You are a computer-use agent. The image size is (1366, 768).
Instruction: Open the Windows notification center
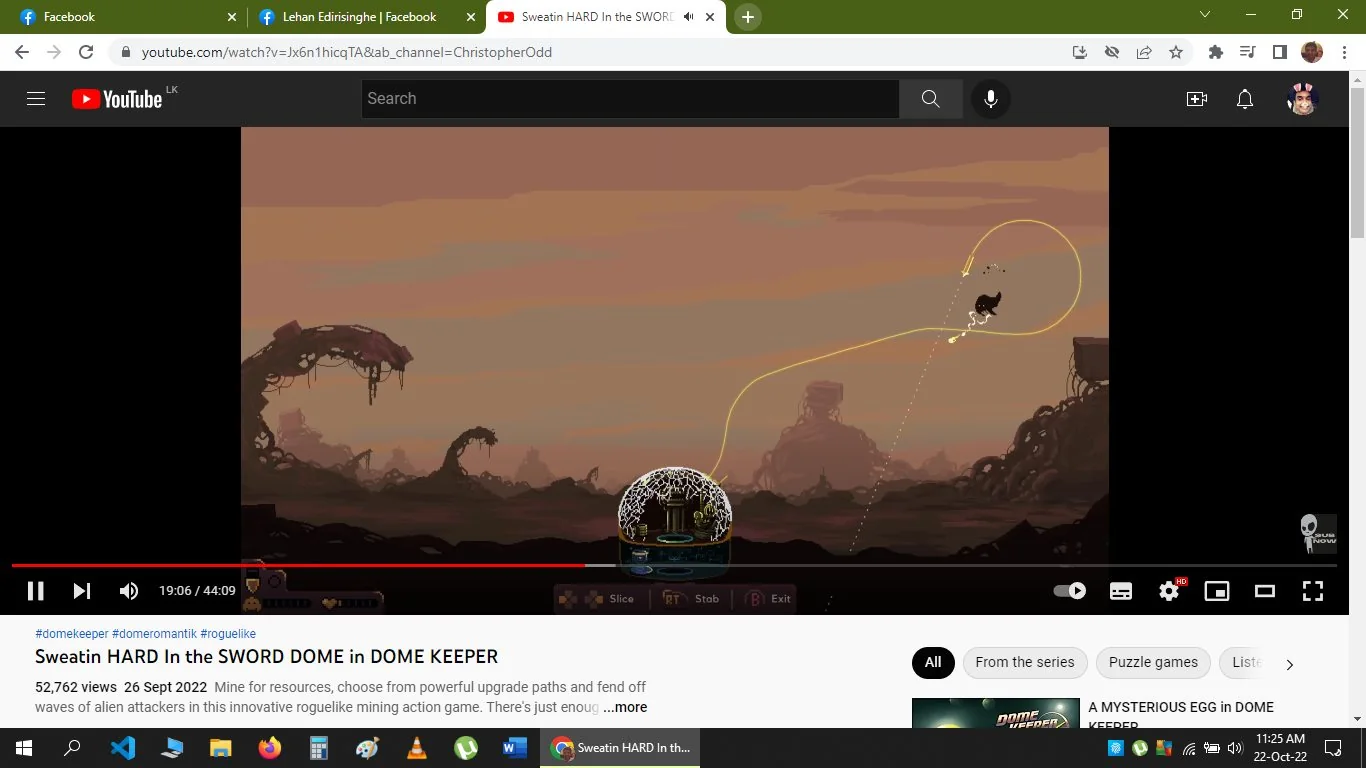tap(1333, 748)
